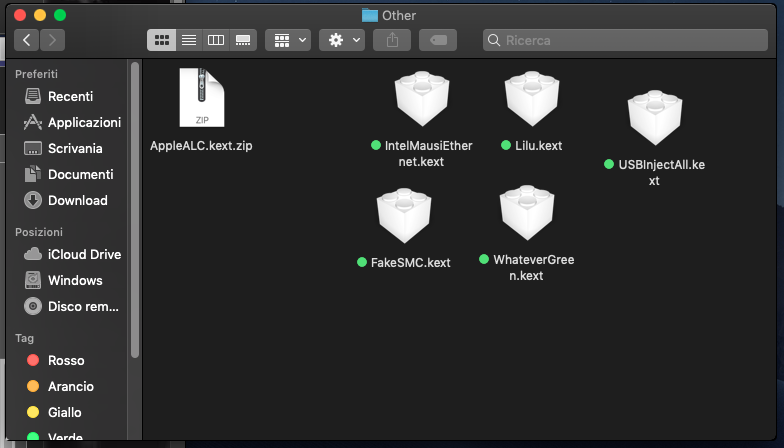Go forward to the next folder
The height and width of the screenshot is (448, 784).
[52, 40]
